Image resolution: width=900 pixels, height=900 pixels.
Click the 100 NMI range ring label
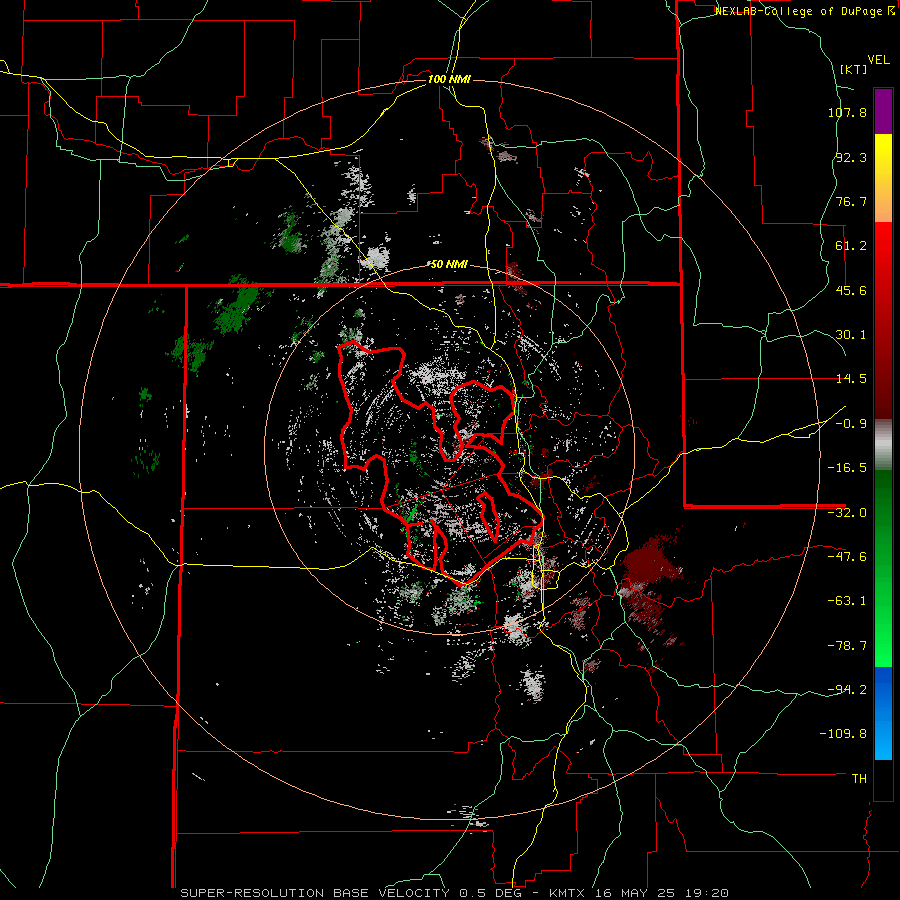click(449, 79)
